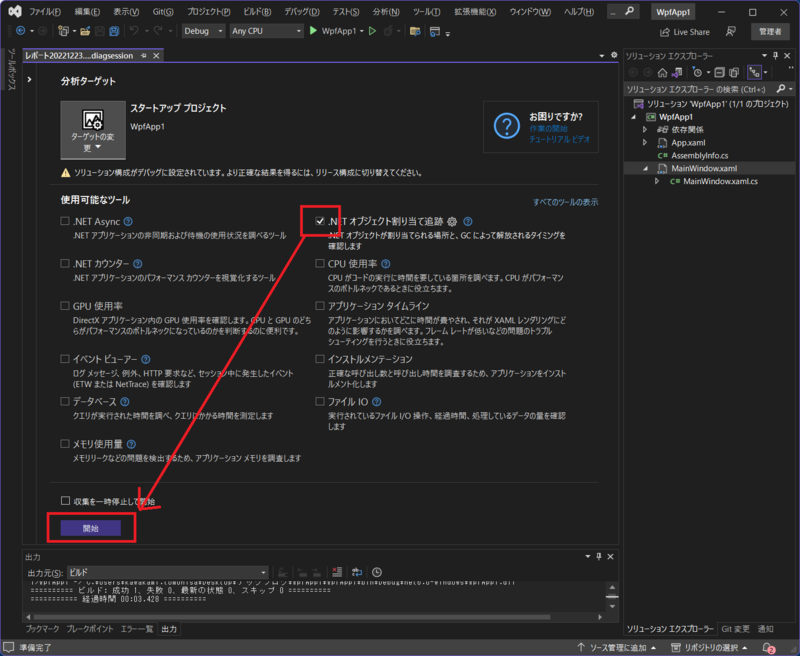Click the Live Share icon
The image size is (800, 656).
(x=664, y=32)
